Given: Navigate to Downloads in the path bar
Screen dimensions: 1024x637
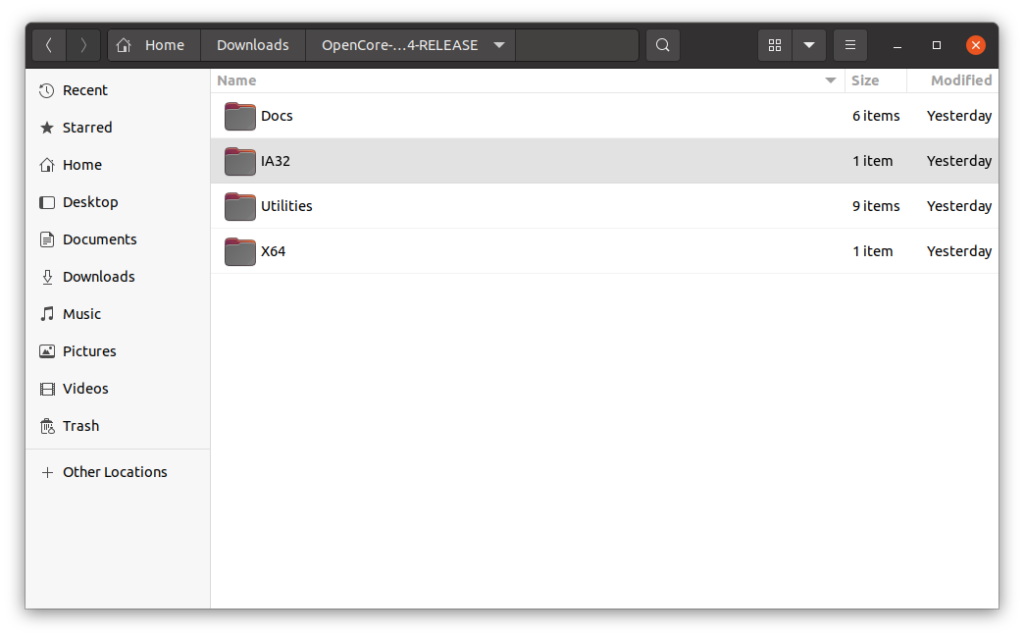Looking at the screenshot, I should pyautogui.click(x=253, y=45).
